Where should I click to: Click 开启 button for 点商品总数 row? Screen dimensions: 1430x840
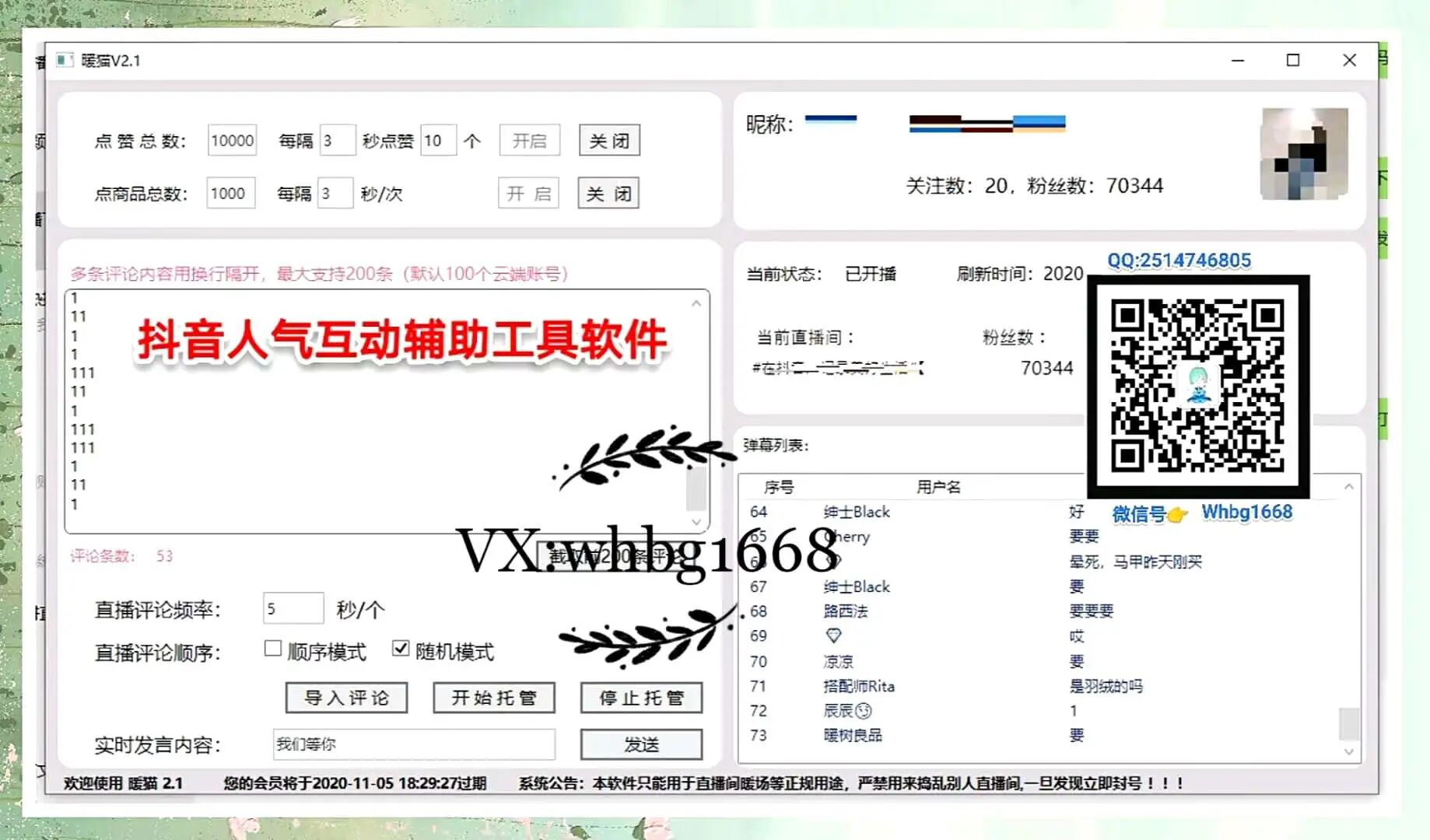click(528, 193)
